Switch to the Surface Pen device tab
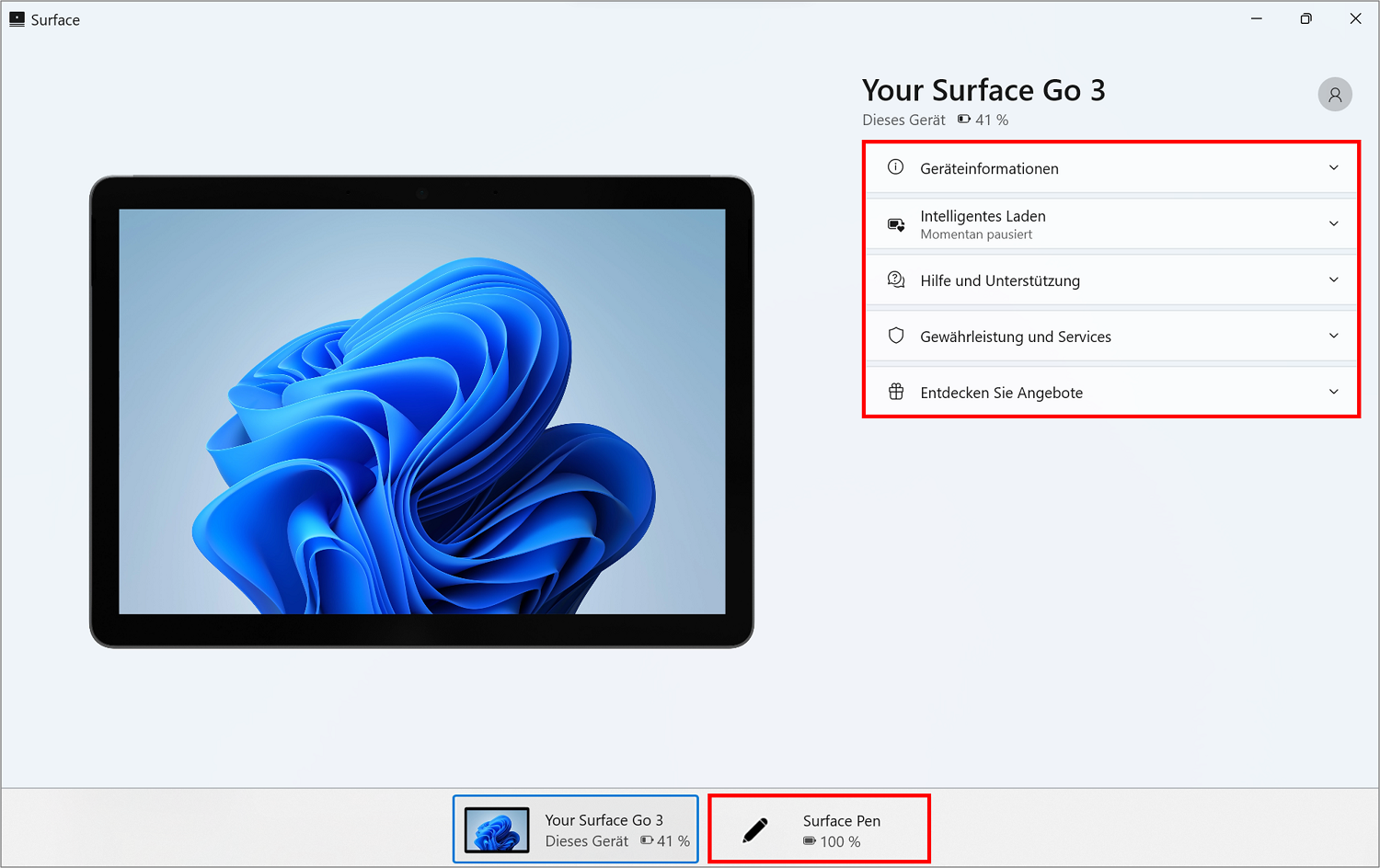This screenshot has height=868, width=1380. [819, 829]
